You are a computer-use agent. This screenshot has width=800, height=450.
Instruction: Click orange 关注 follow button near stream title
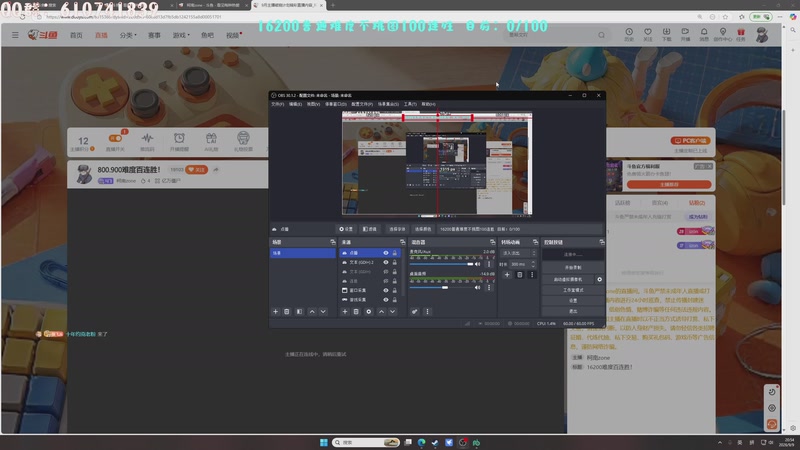click(x=196, y=169)
